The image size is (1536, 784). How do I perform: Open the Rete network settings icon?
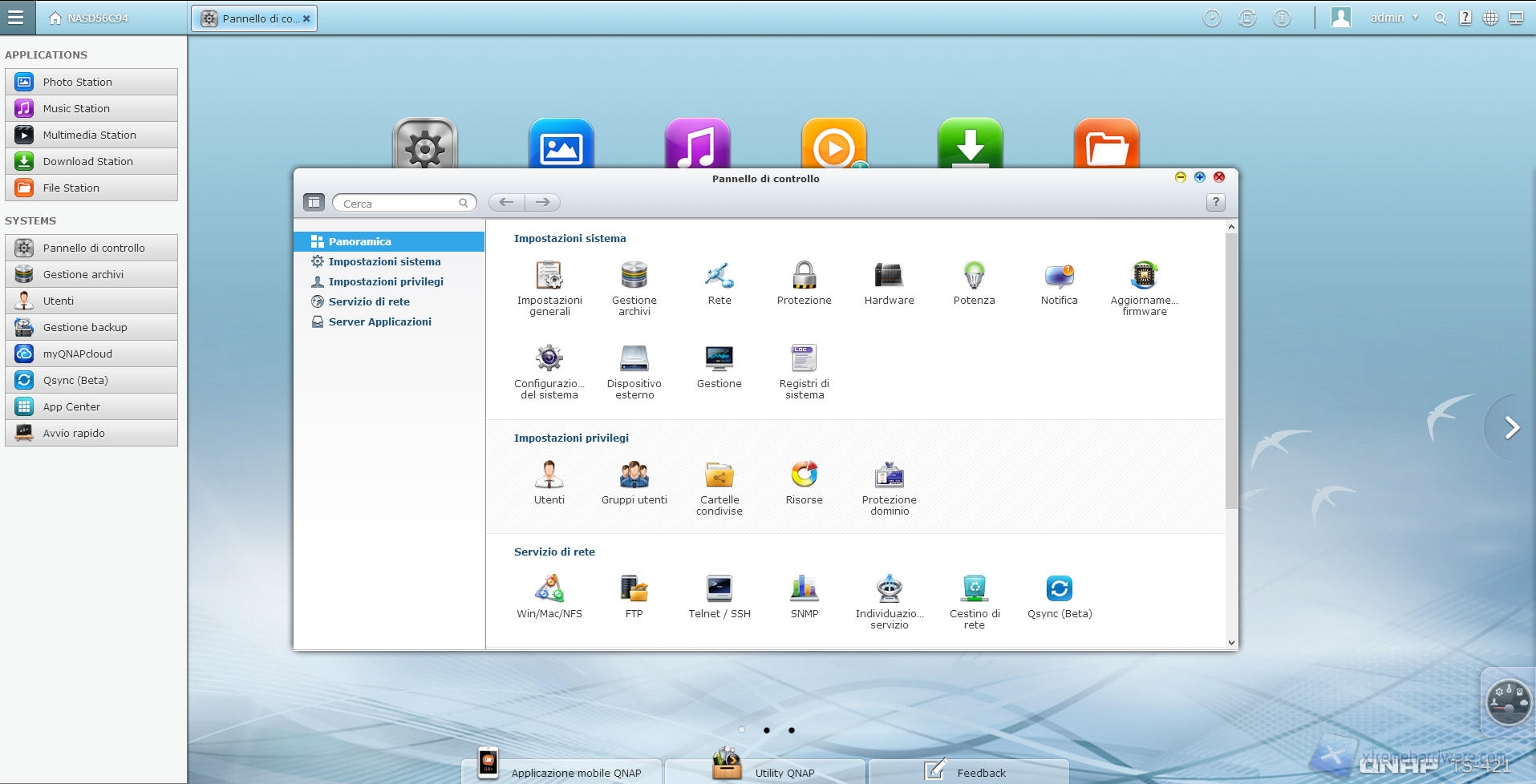[719, 277]
